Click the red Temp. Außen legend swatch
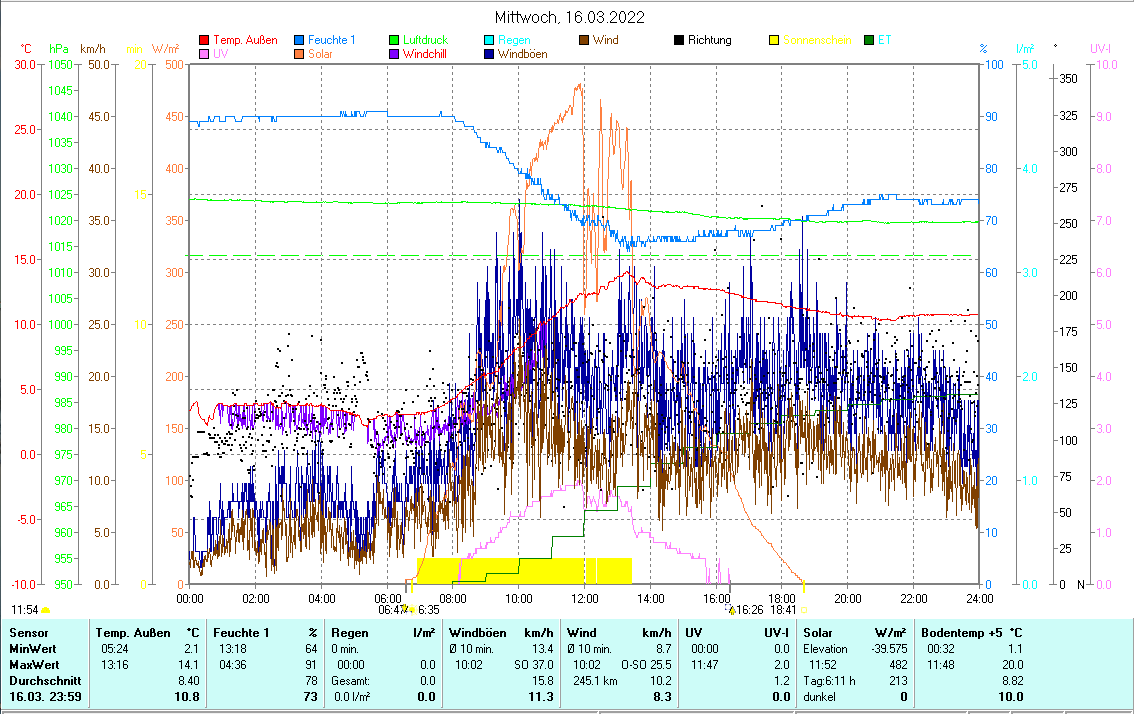This screenshot has width=1134, height=714. tap(205, 40)
